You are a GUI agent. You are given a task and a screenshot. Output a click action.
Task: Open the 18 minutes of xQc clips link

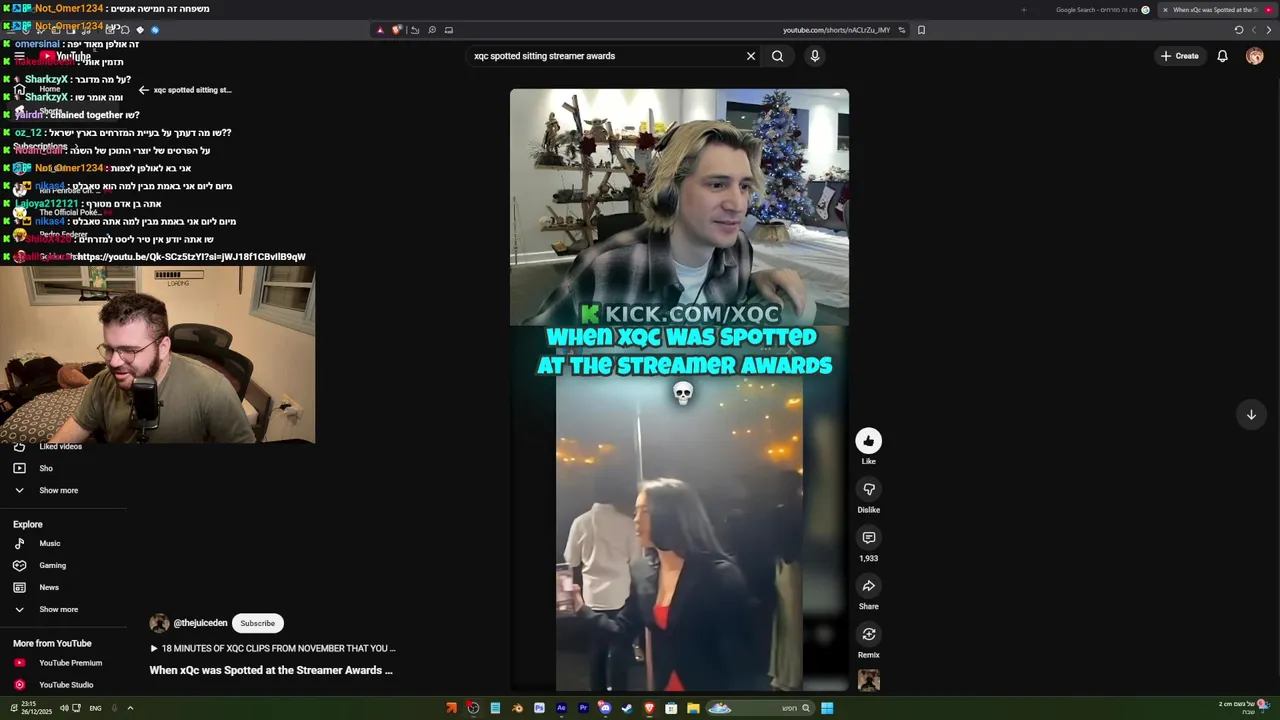(x=272, y=649)
